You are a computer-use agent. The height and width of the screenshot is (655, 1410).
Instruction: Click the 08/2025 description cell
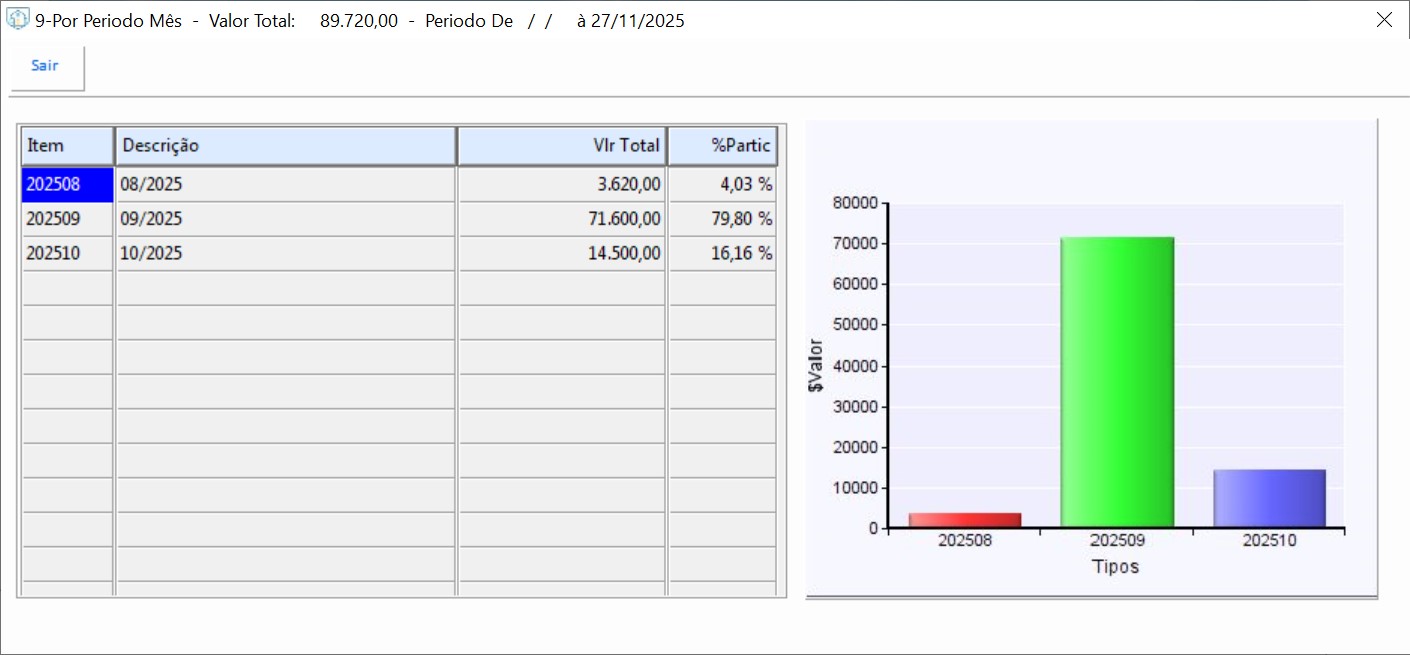pos(286,185)
